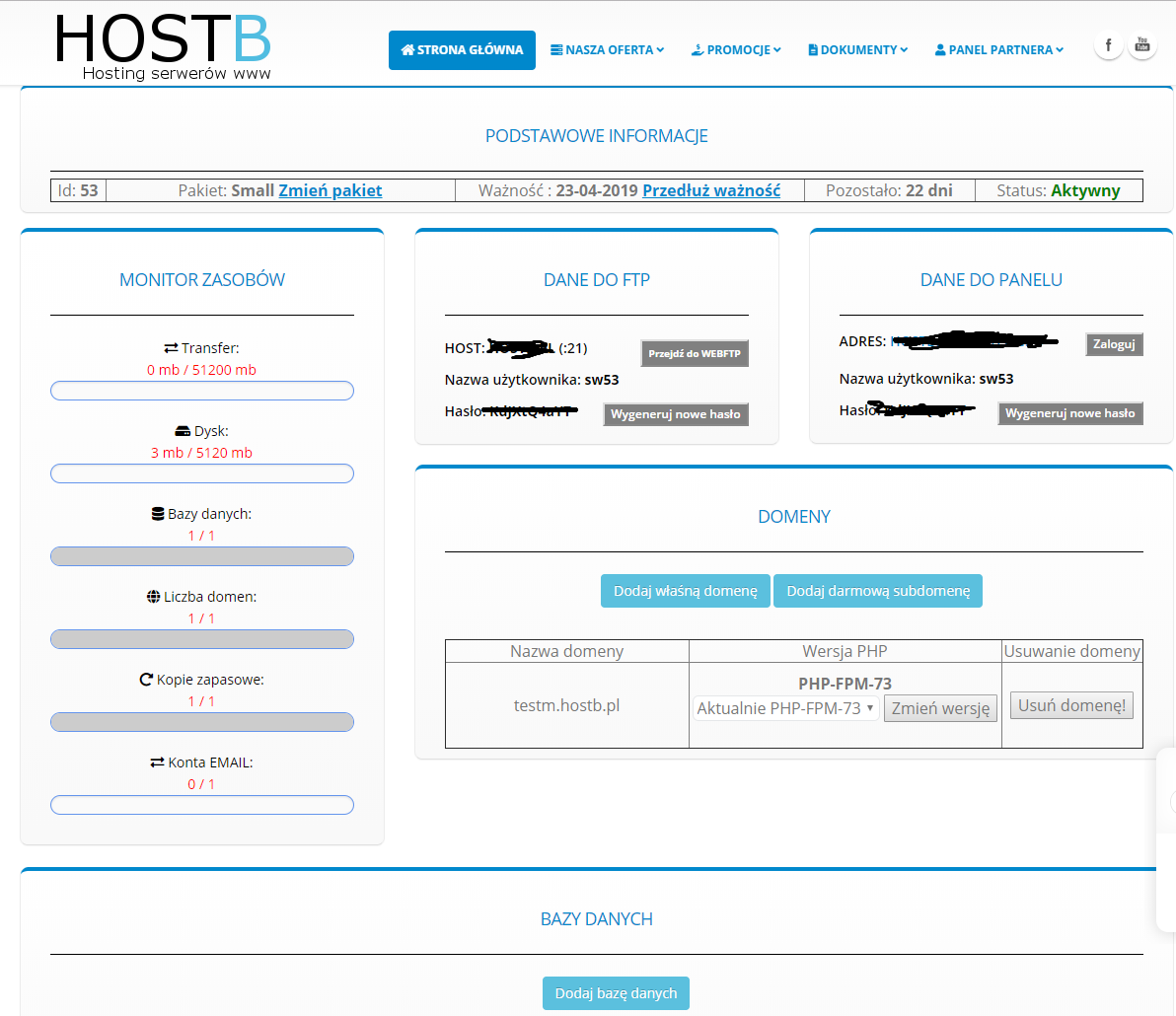Click the Konta EMAIL arrows icon

point(157,762)
